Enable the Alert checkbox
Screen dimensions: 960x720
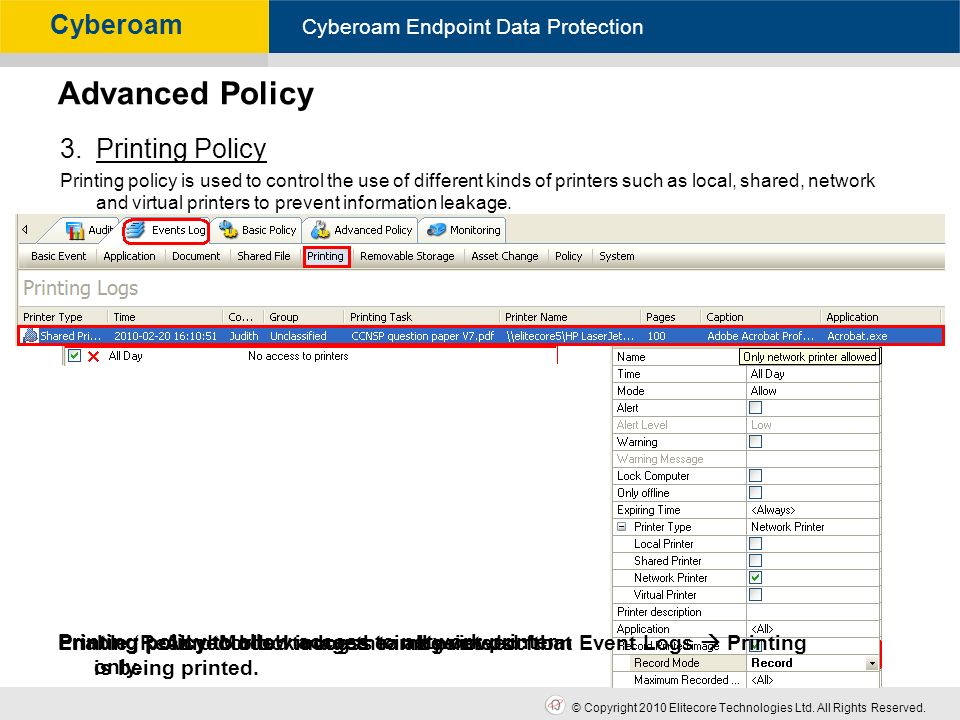click(756, 408)
